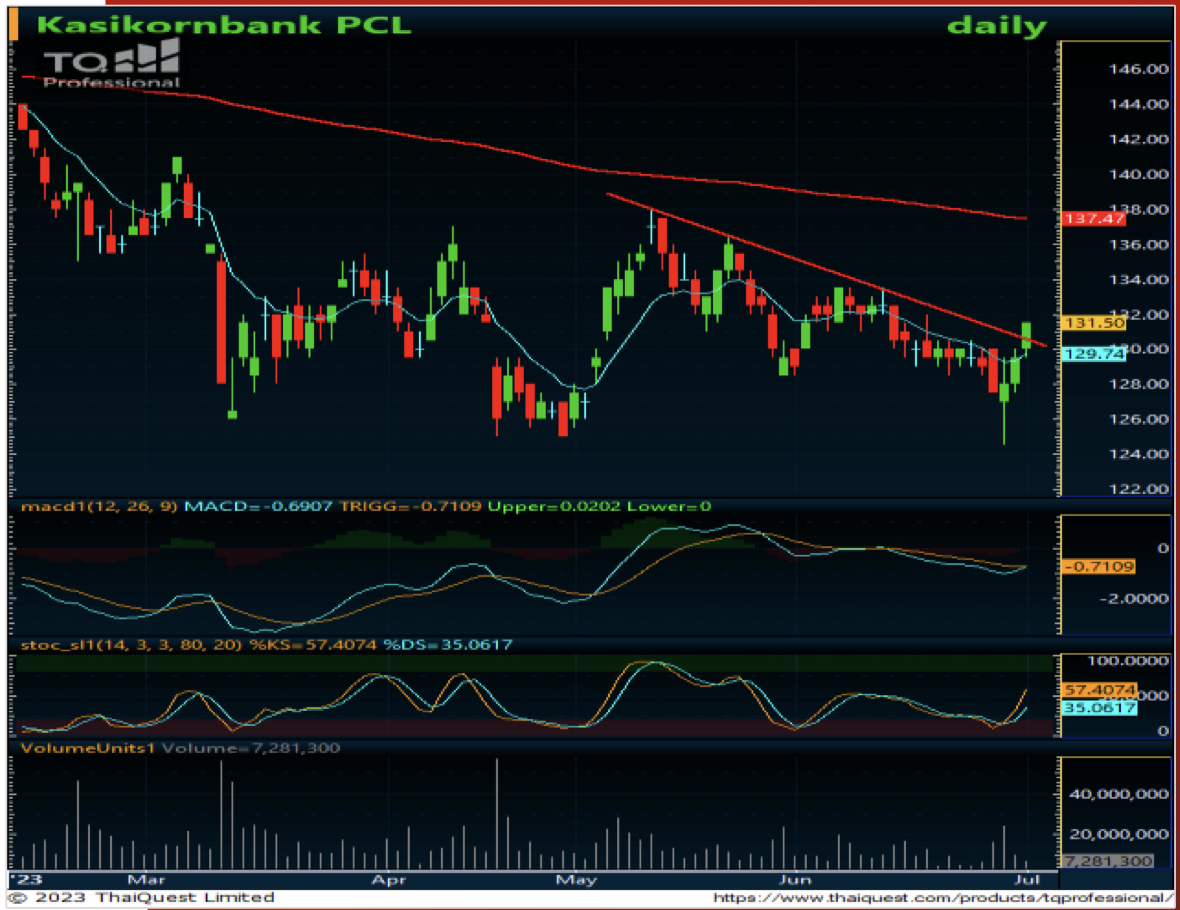This screenshot has height=910, width=1180.
Task: Select the cyan 129.74 moving average tag
Action: pyautogui.click(x=1094, y=354)
